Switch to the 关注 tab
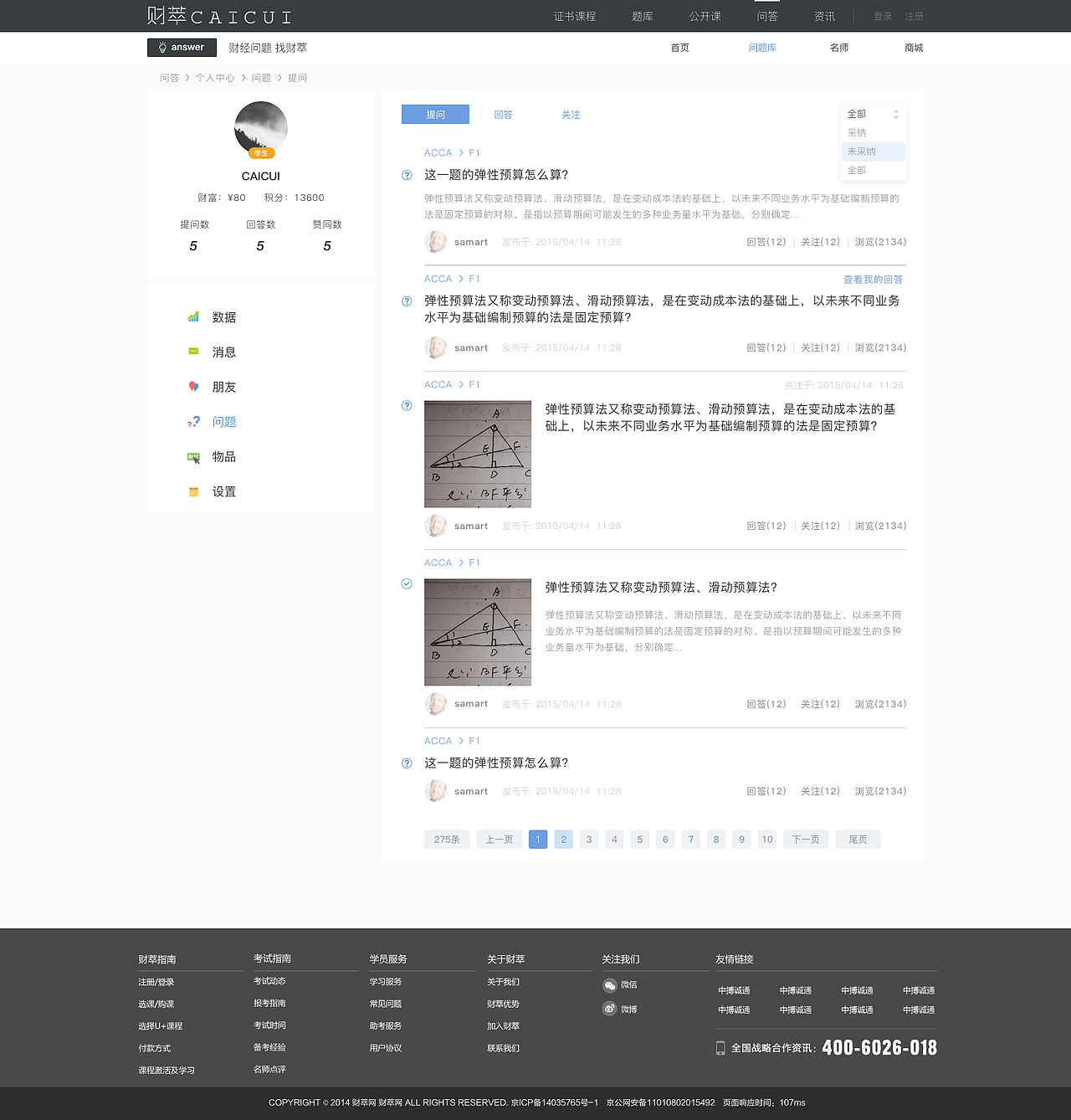 tap(571, 114)
